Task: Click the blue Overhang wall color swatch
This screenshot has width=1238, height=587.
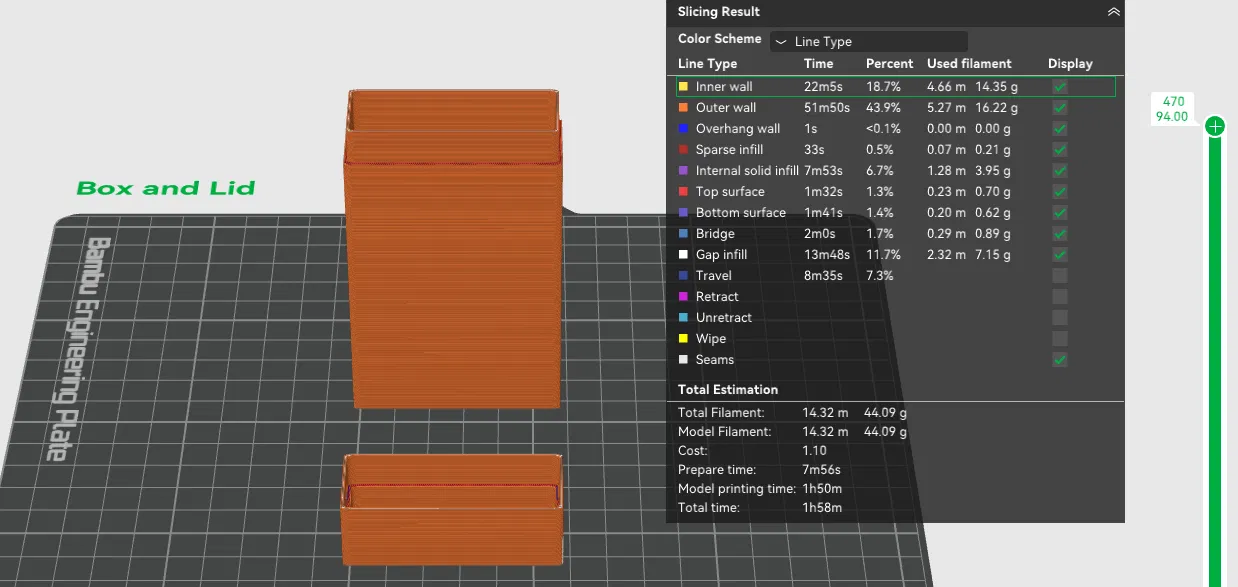Action: point(683,129)
